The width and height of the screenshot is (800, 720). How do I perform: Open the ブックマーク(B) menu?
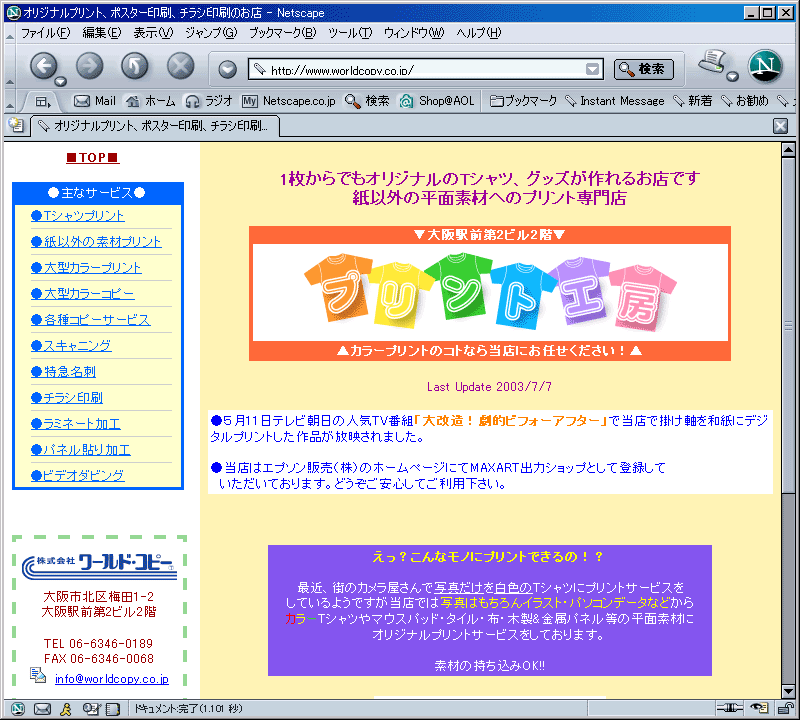[282, 33]
